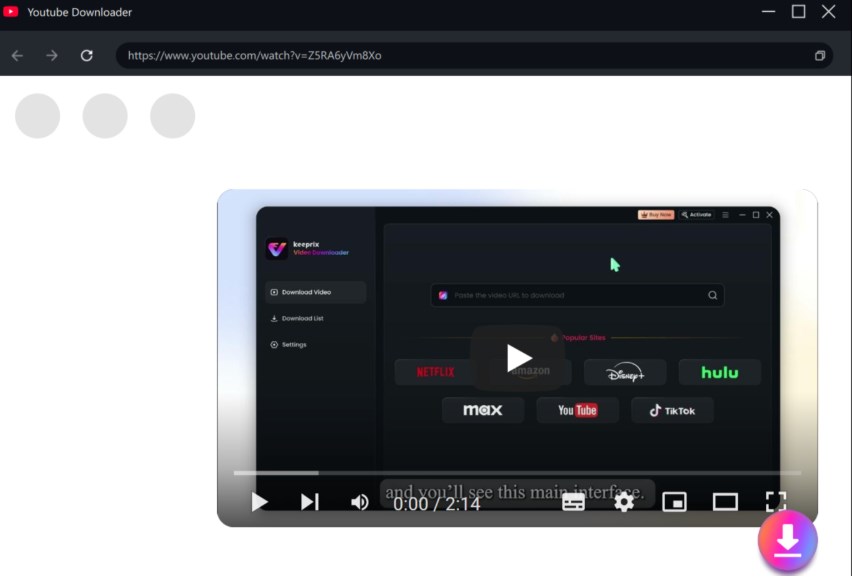Screen dimensions: 852x580
Task: Click the paste URL field in the video
Action: coord(577,295)
